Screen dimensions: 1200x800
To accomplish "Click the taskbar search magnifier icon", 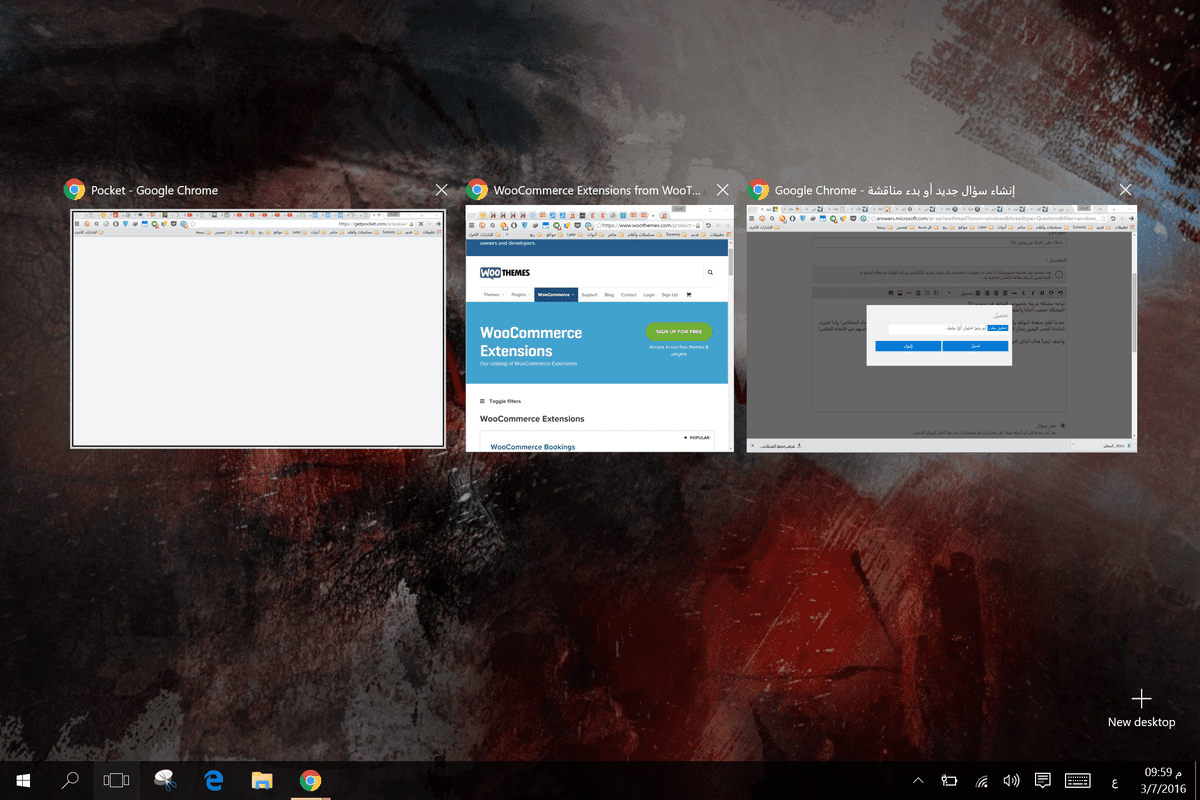I will pos(70,781).
